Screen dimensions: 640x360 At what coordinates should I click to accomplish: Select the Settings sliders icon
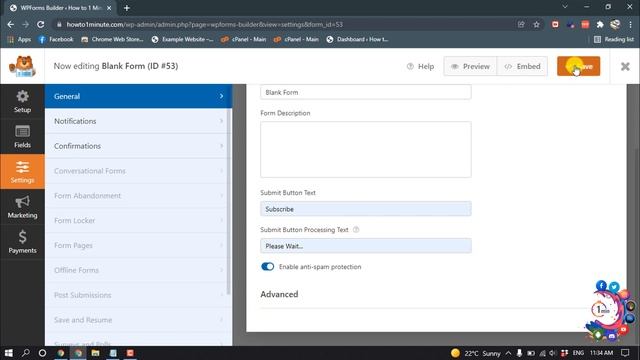pyautogui.click(x=22, y=167)
